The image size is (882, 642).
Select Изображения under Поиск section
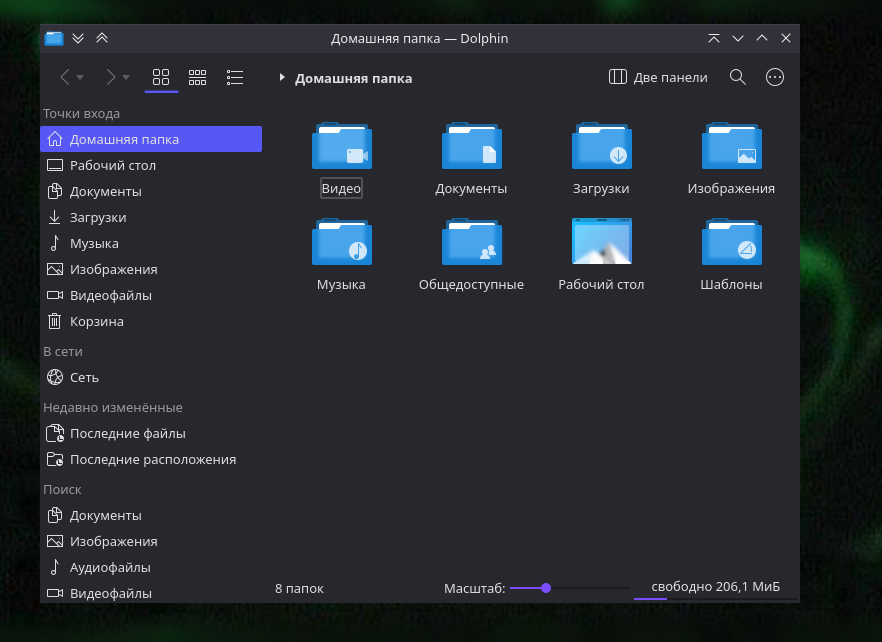coord(151,541)
